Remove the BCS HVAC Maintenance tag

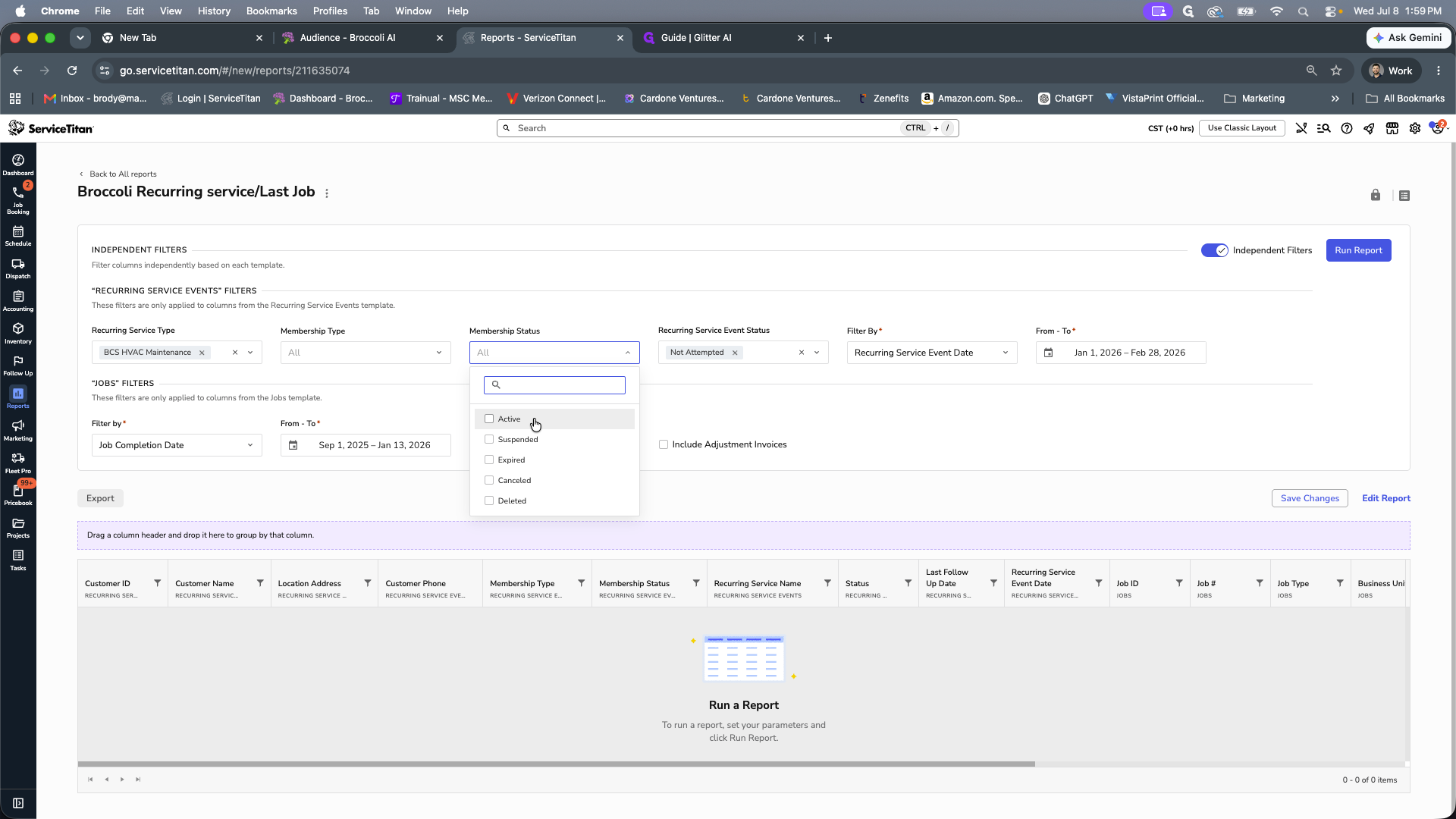click(x=202, y=353)
